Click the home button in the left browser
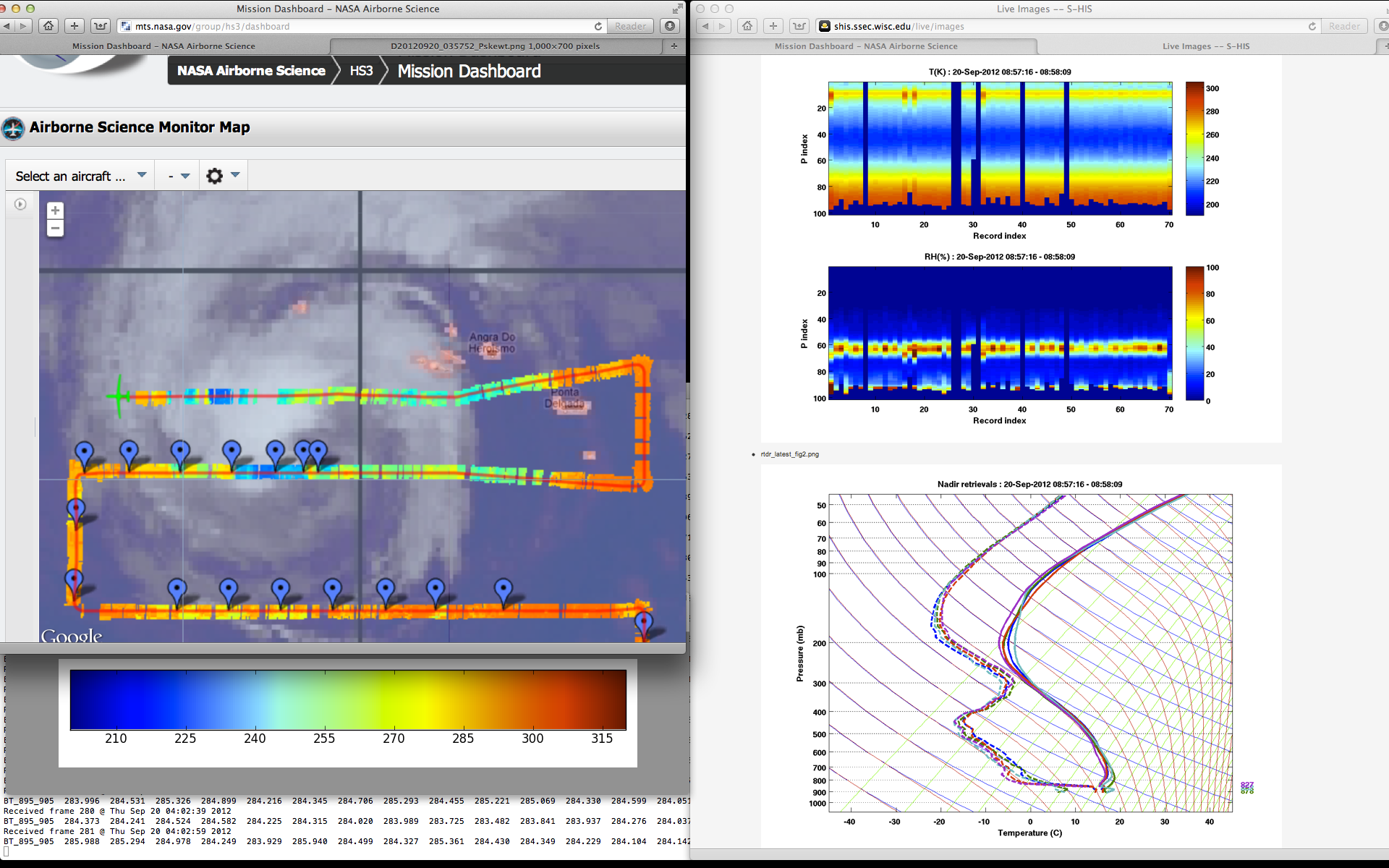 point(48,26)
